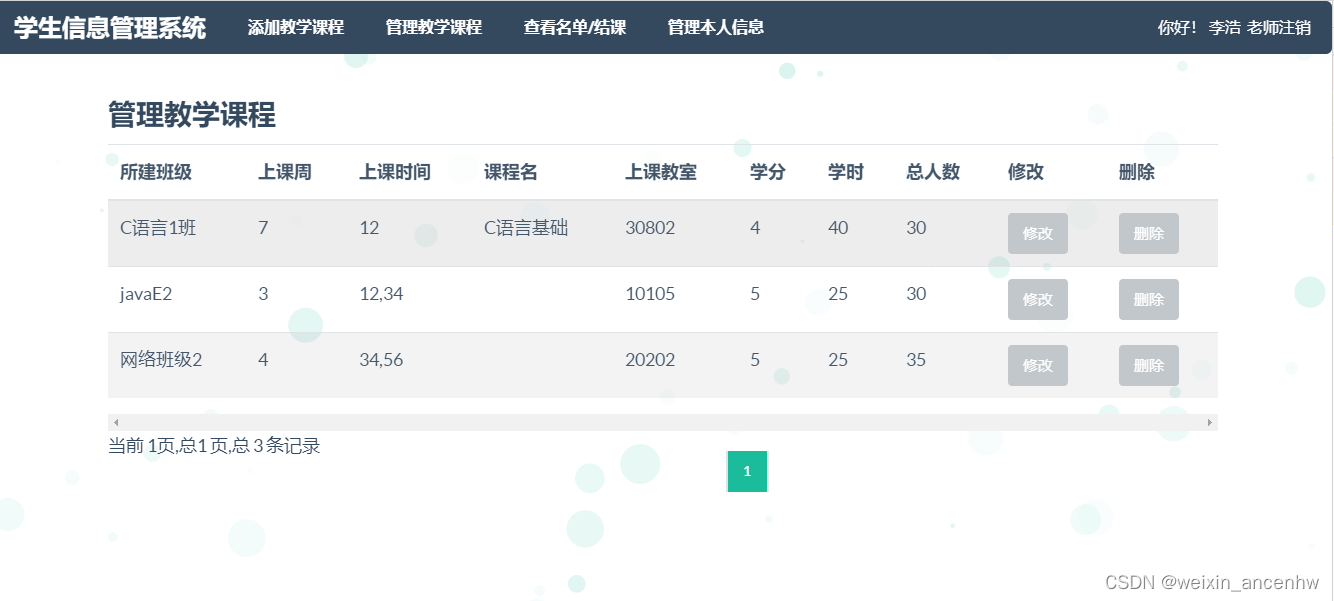Image resolution: width=1334 pixels, height=601 pixels.
Task: Click the table scrollbar left arrow
Action: tap(116, 422)
